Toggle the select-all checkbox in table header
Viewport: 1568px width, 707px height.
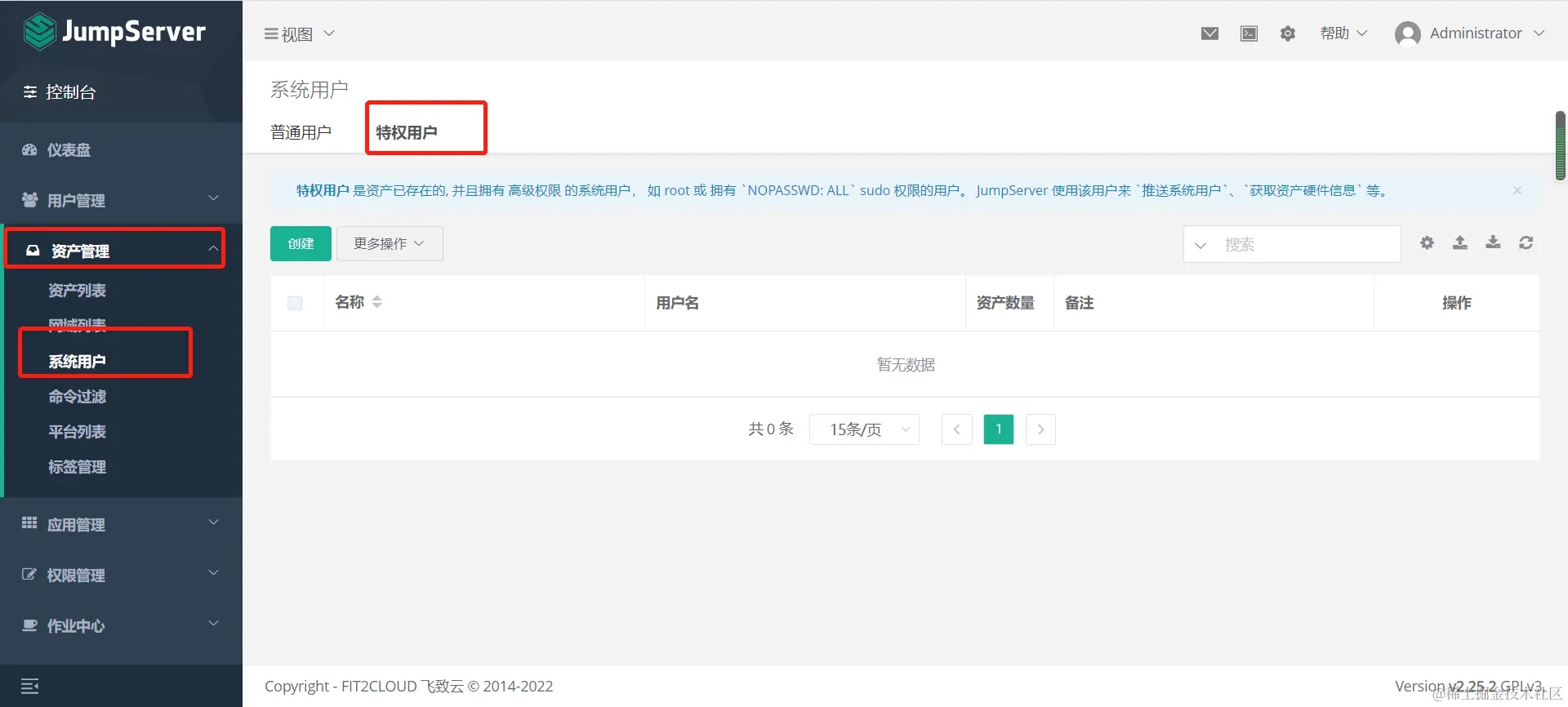tap(295, 303)
